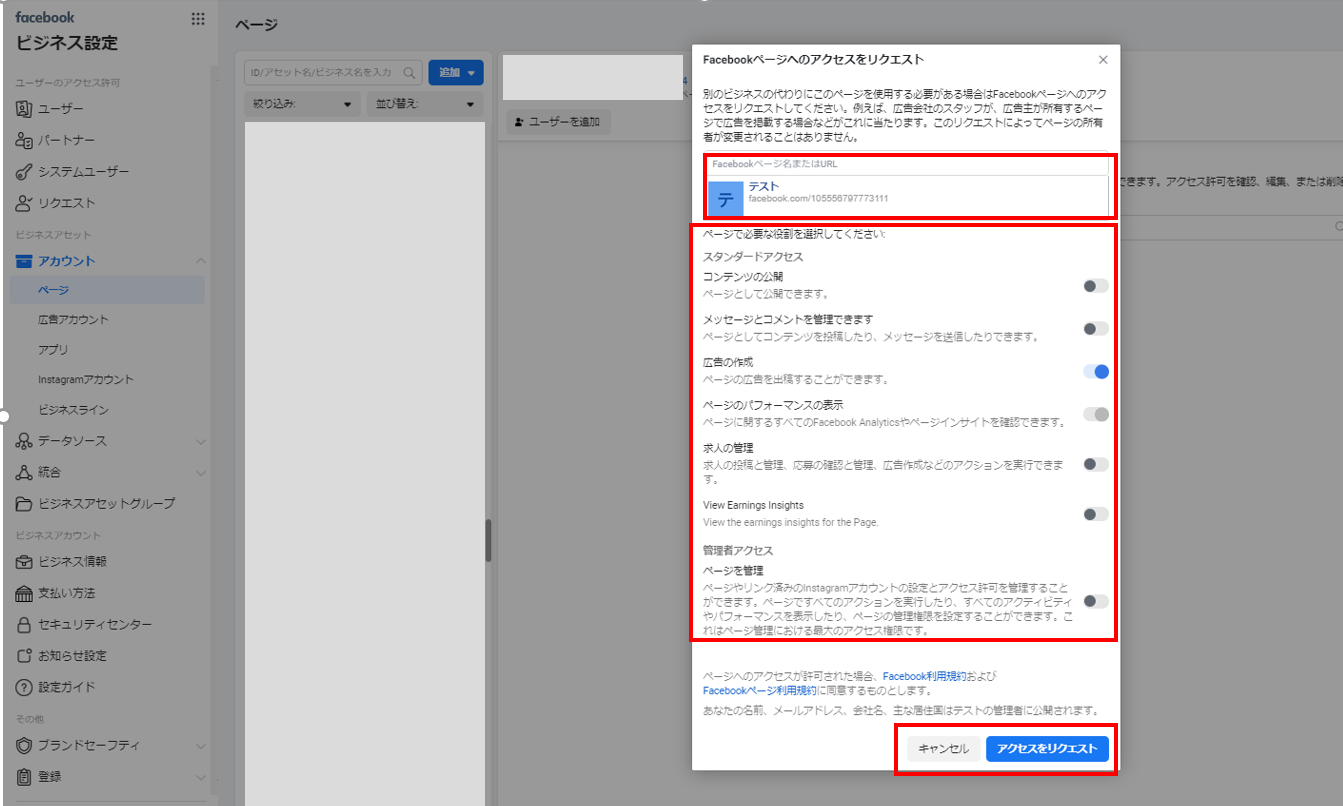Expand the 登録 chevron
Viewport: 1343px width, 806px height.
pyautogui.click(x=200, y=776)
